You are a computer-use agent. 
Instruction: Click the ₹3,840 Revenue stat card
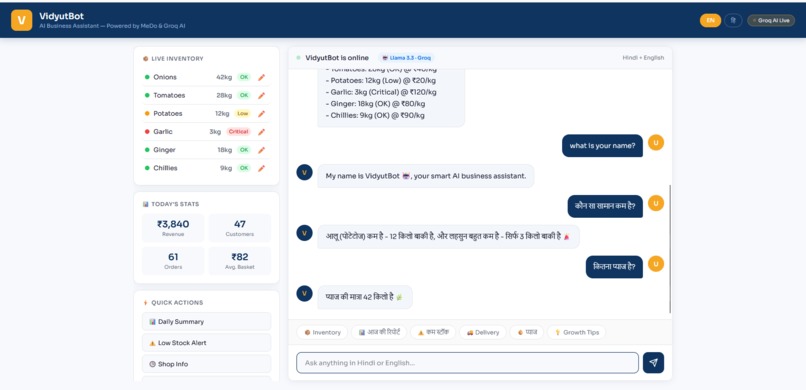[173, 228]
